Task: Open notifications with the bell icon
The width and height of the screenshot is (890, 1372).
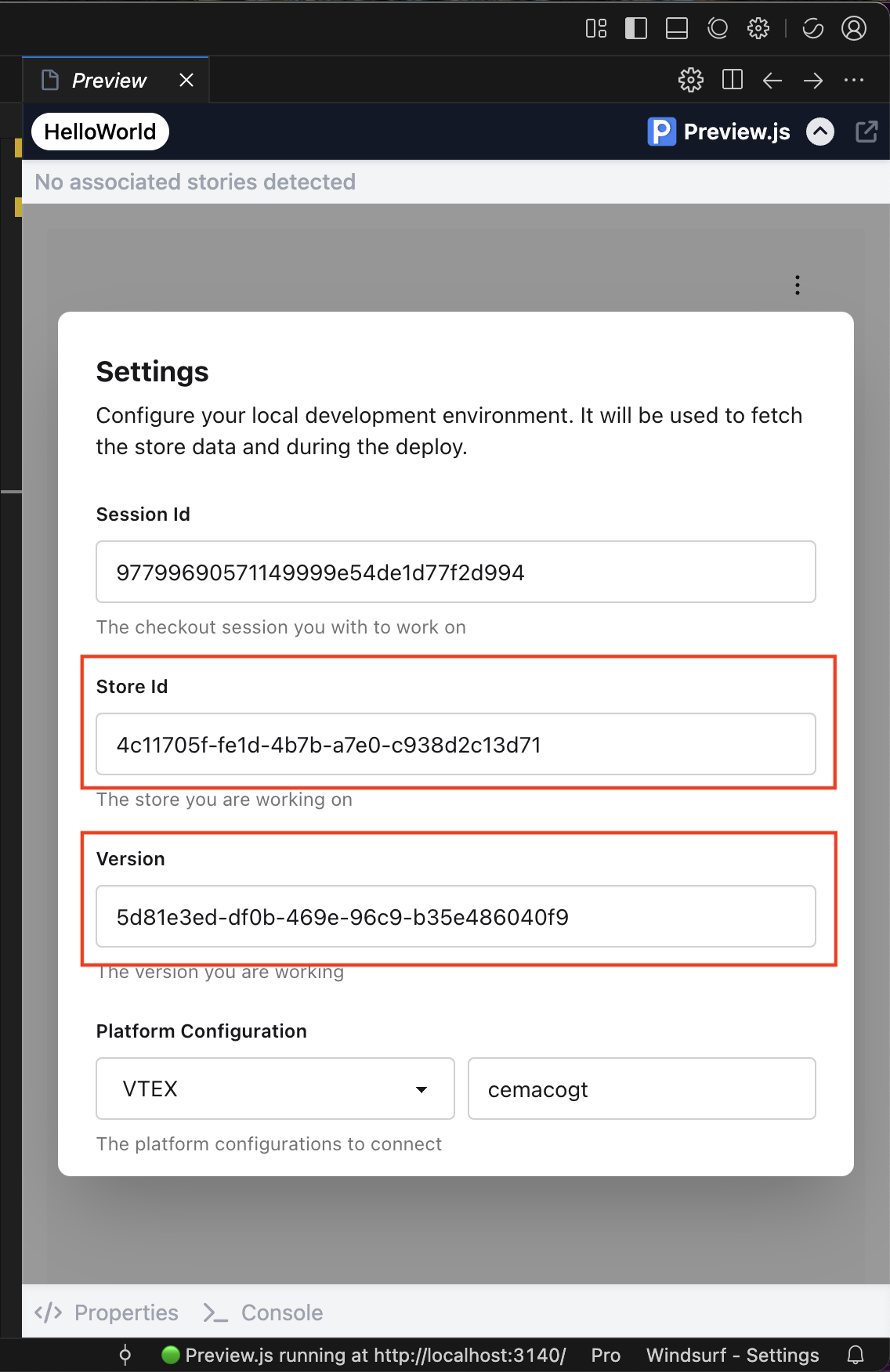Action: (856, 1355)
